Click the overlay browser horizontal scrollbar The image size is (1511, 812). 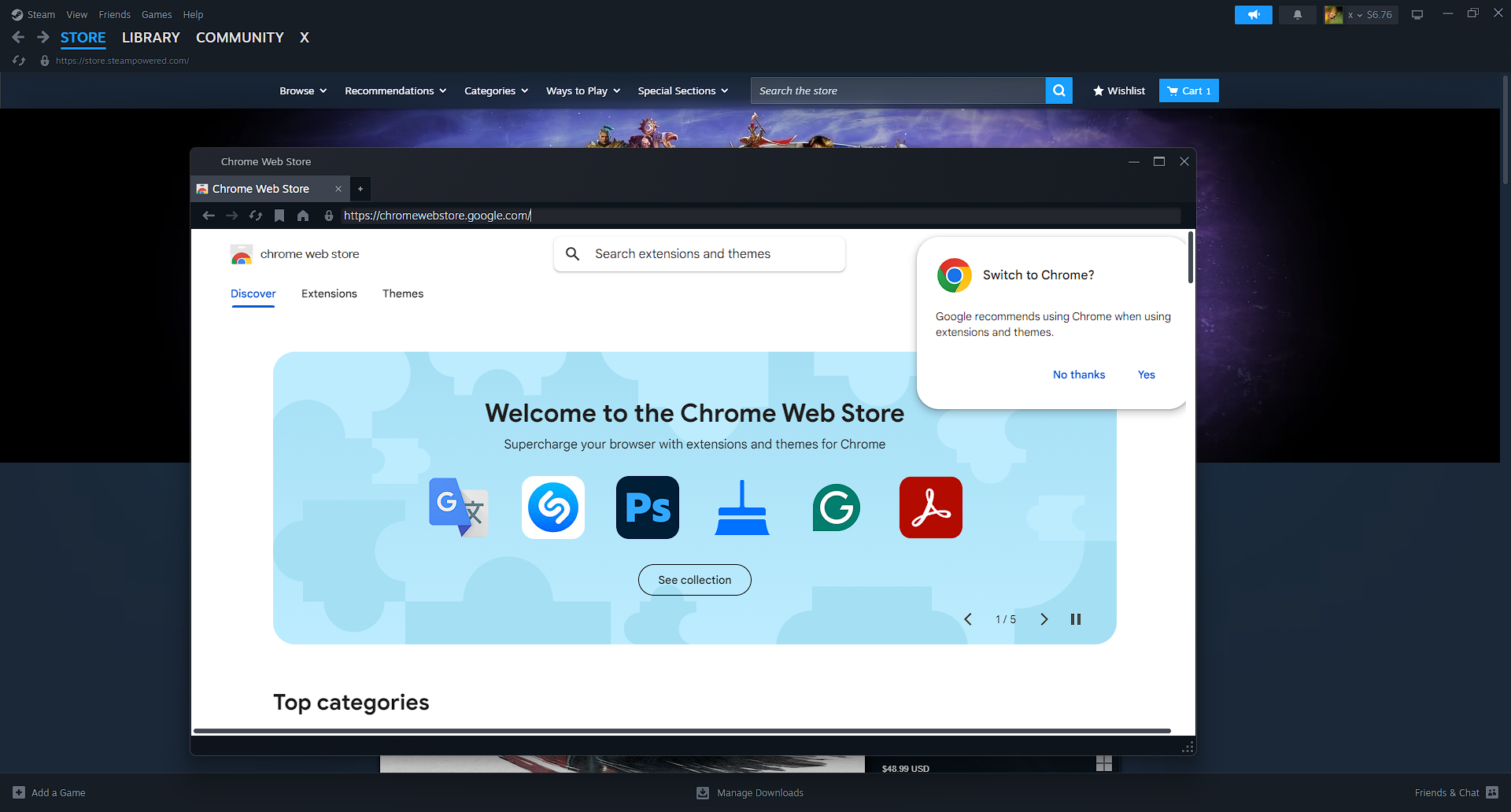point(682,731)
